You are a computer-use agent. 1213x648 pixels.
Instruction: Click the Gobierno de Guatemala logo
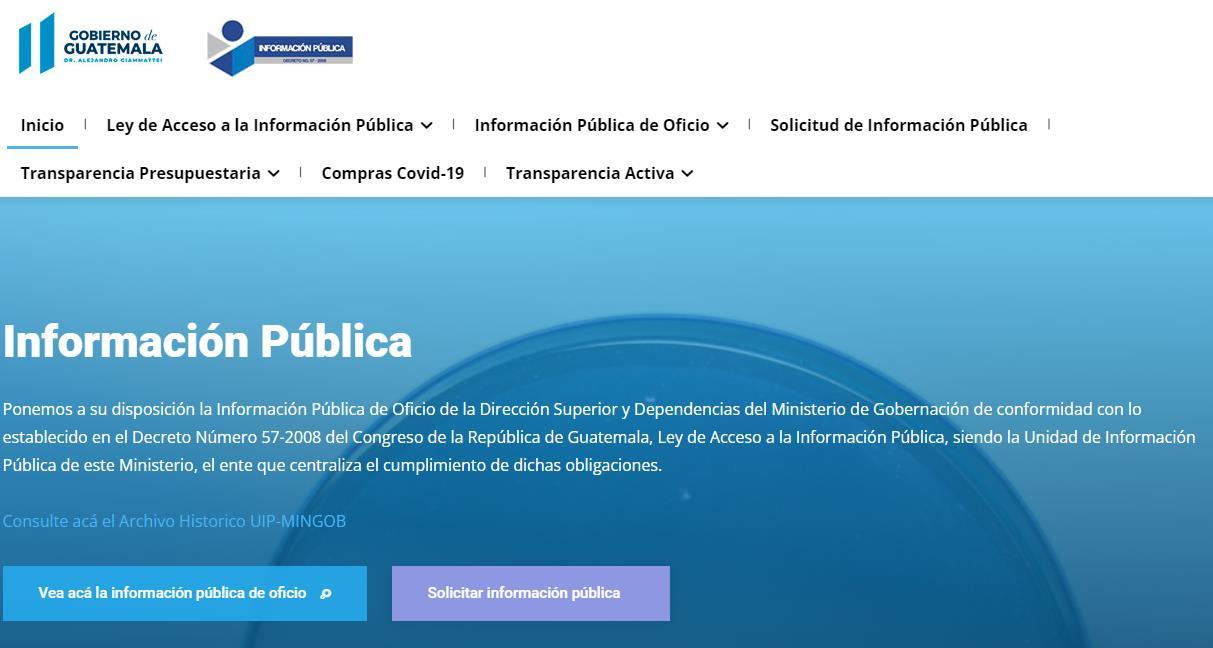click(x=91, y=44)
